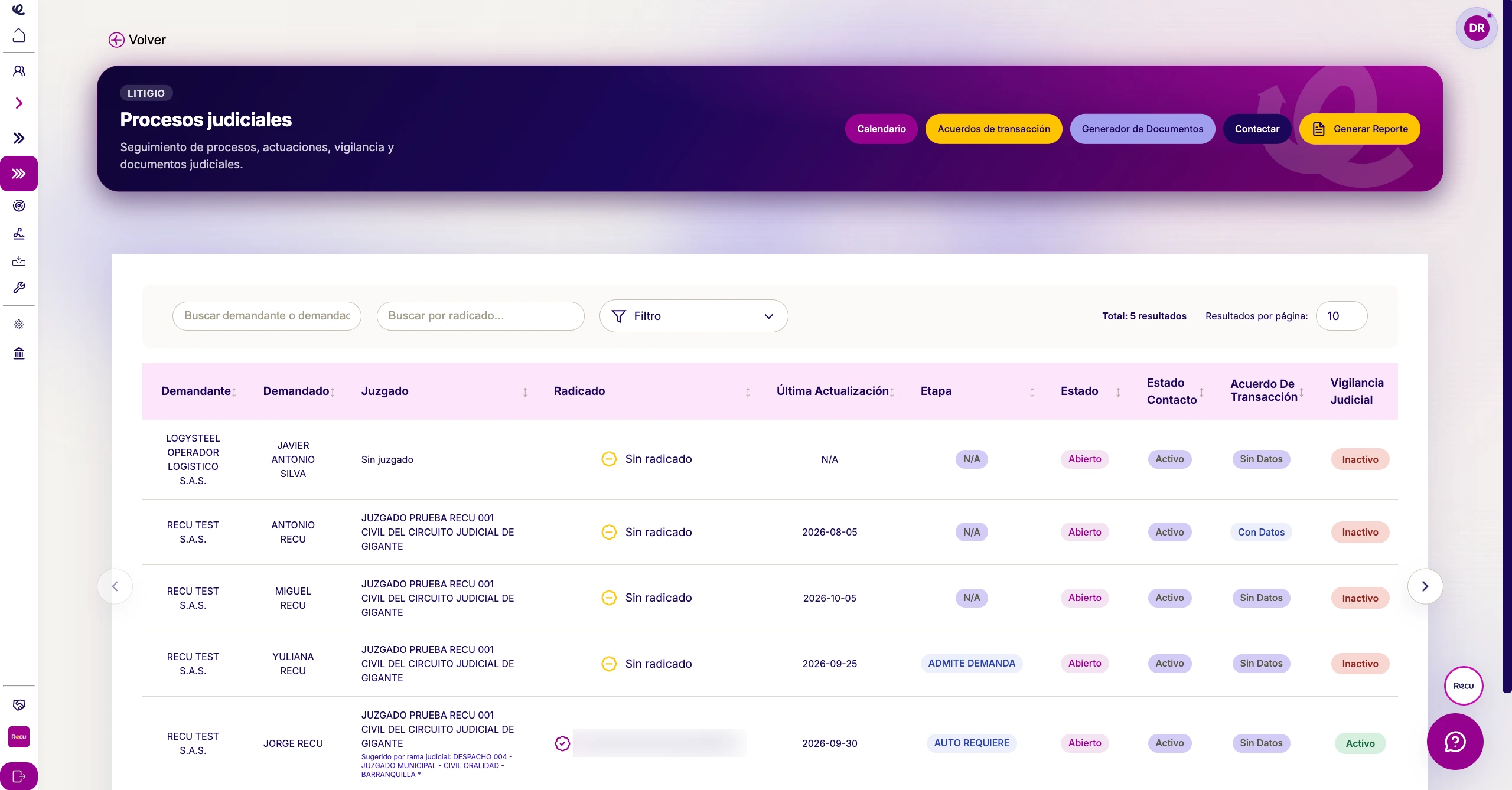Click the round Recu floating button
The height and width of the screenshot is (790, 1512).
[1464, 685]
